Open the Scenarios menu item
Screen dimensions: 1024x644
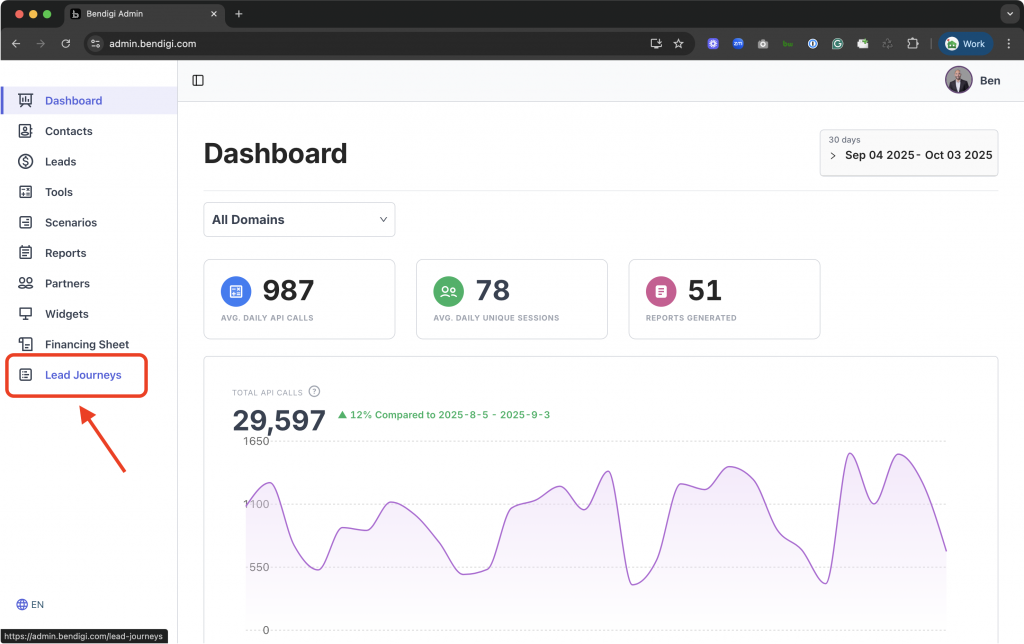[x=70, y=223]
